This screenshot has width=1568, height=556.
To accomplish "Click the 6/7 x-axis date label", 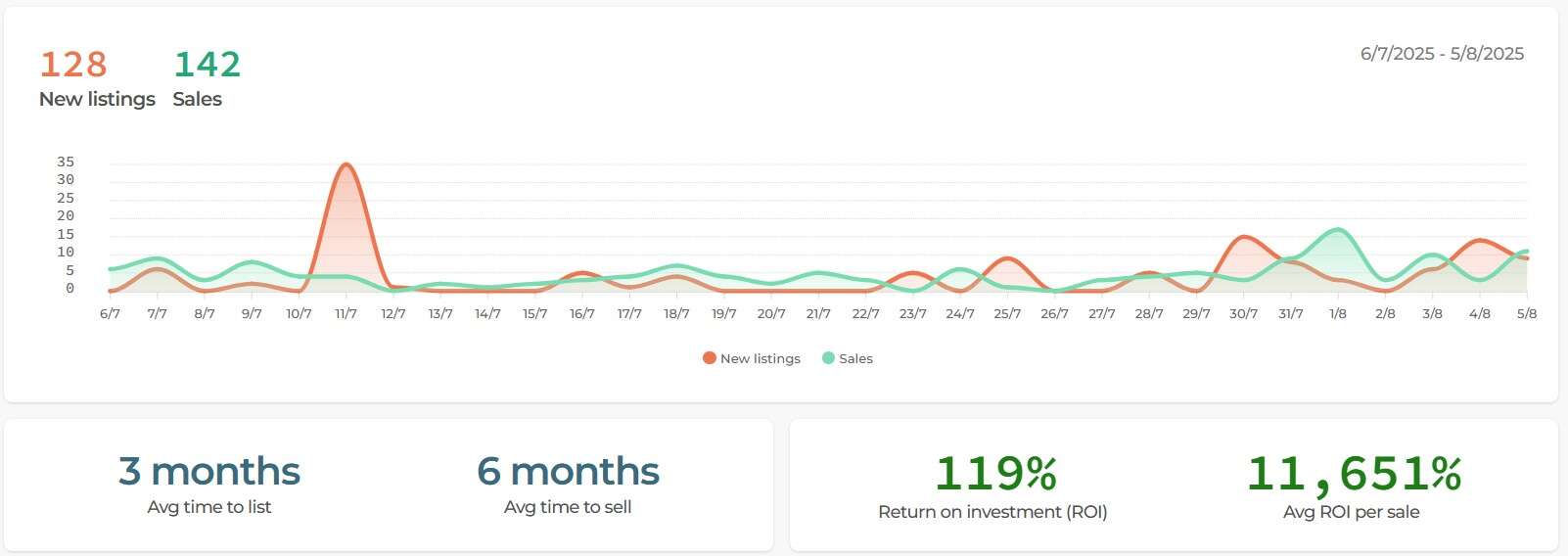I will 110,314.
